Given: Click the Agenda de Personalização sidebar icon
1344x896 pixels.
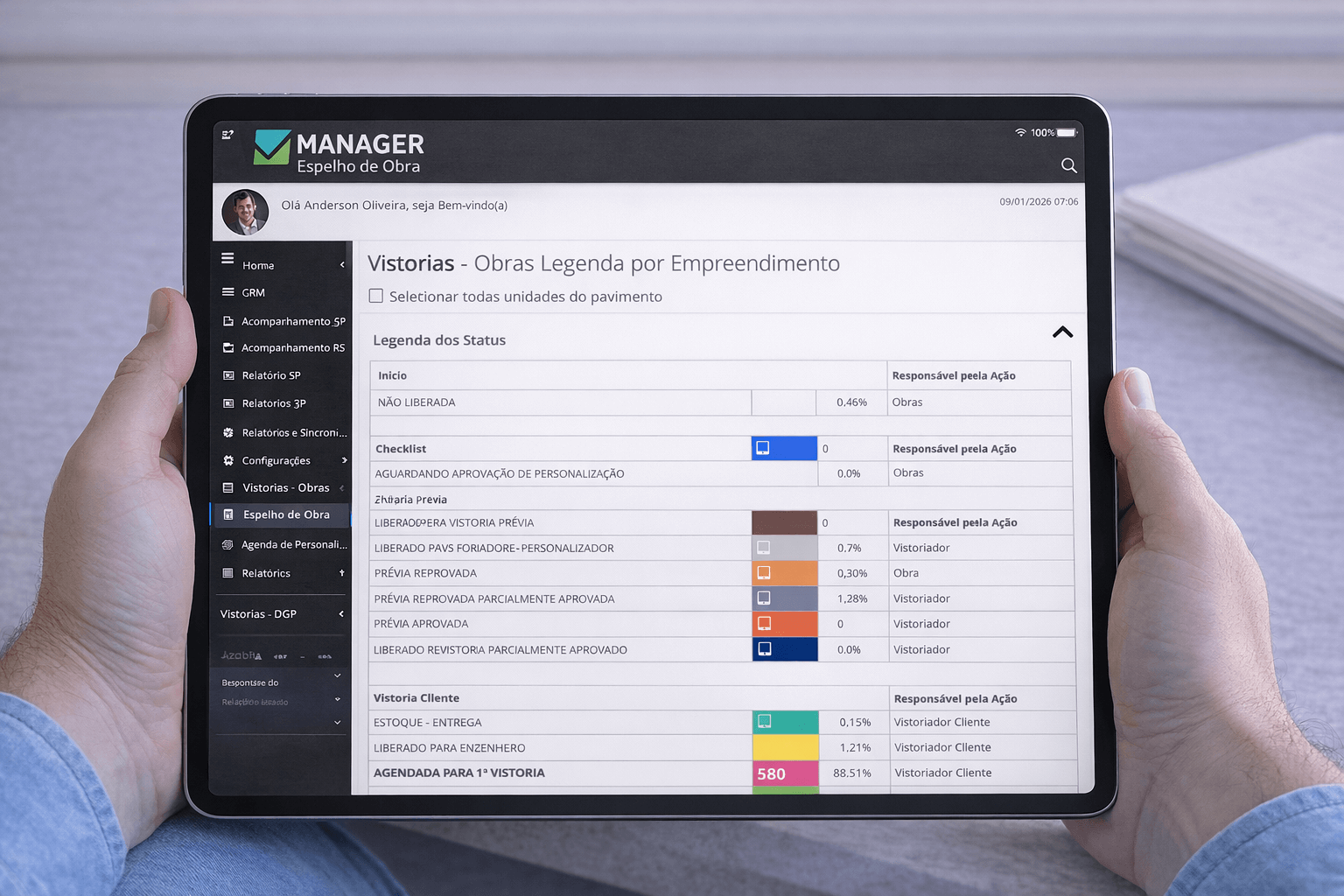Looking at the screenshot, I should pyautogui.click(x=227, y=544).
